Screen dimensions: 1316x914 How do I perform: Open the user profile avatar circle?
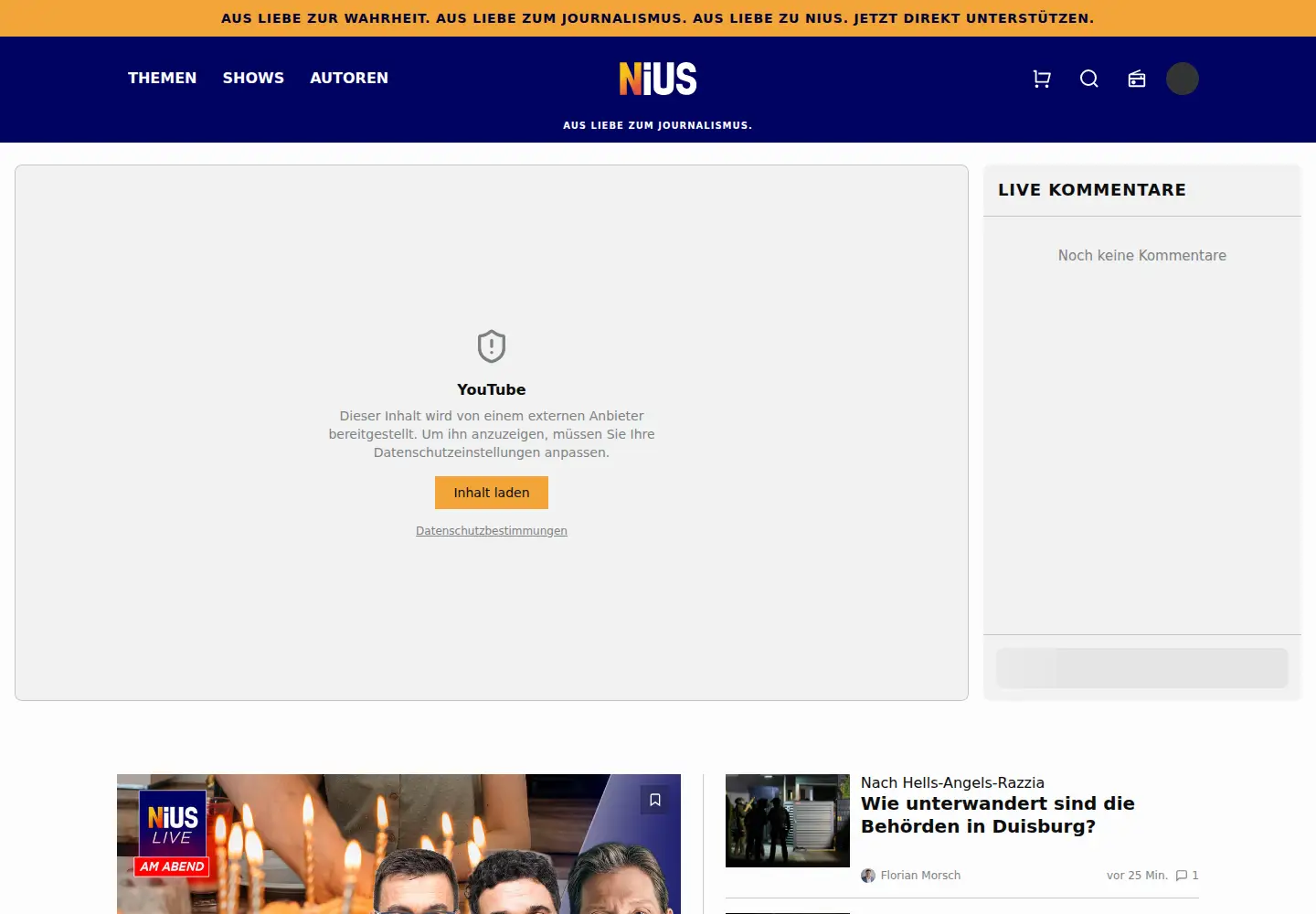point(1183,79)
